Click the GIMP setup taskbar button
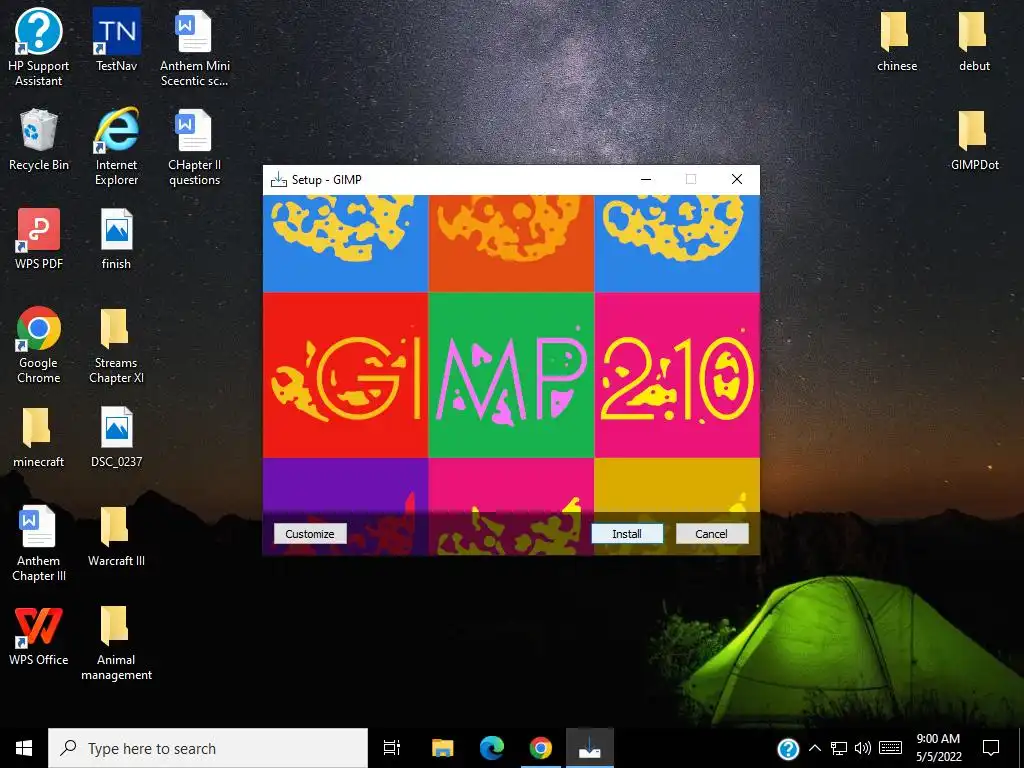1024x768 pixels. click(590, 748)
